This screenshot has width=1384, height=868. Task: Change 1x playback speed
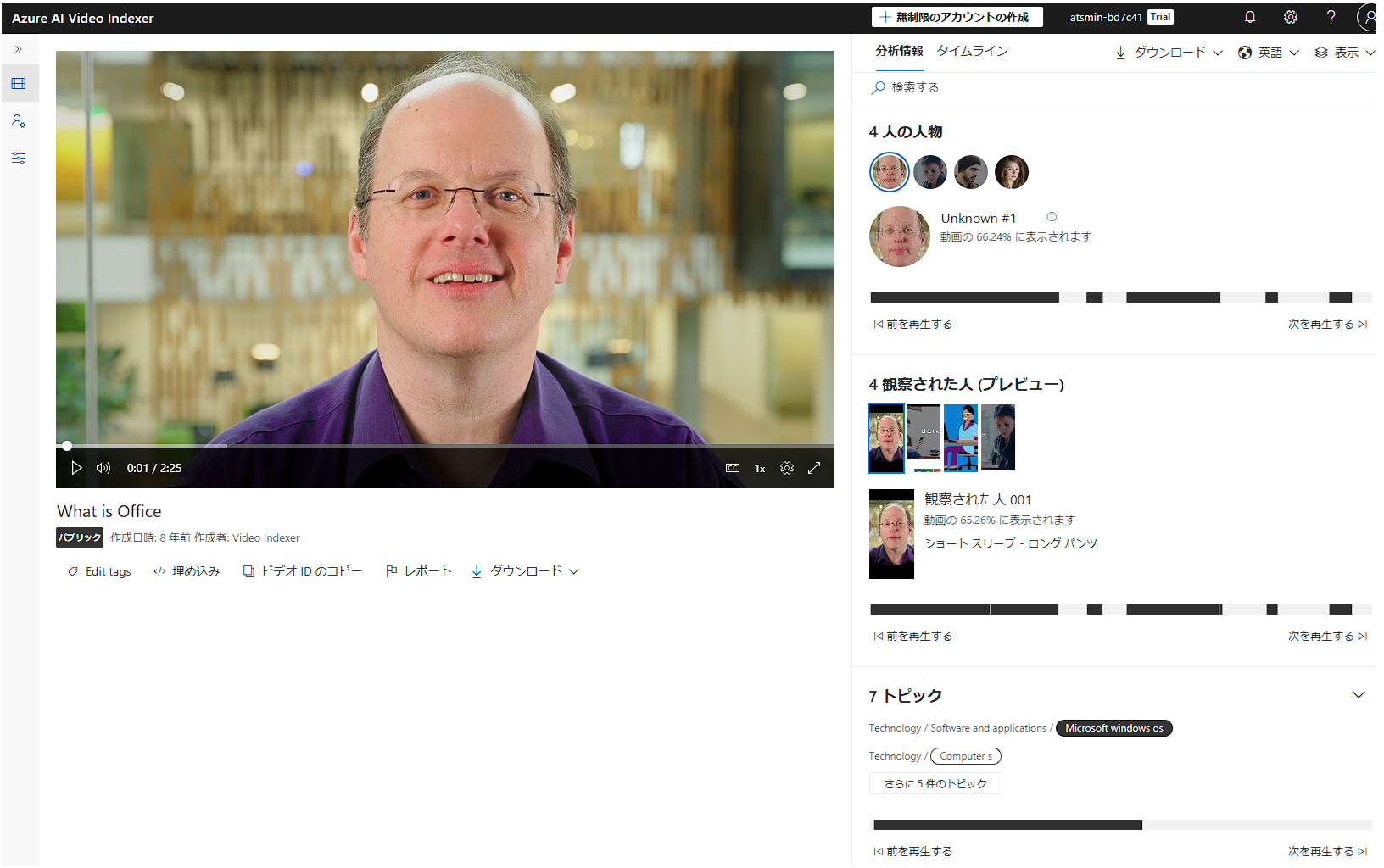tap(760, 468)
